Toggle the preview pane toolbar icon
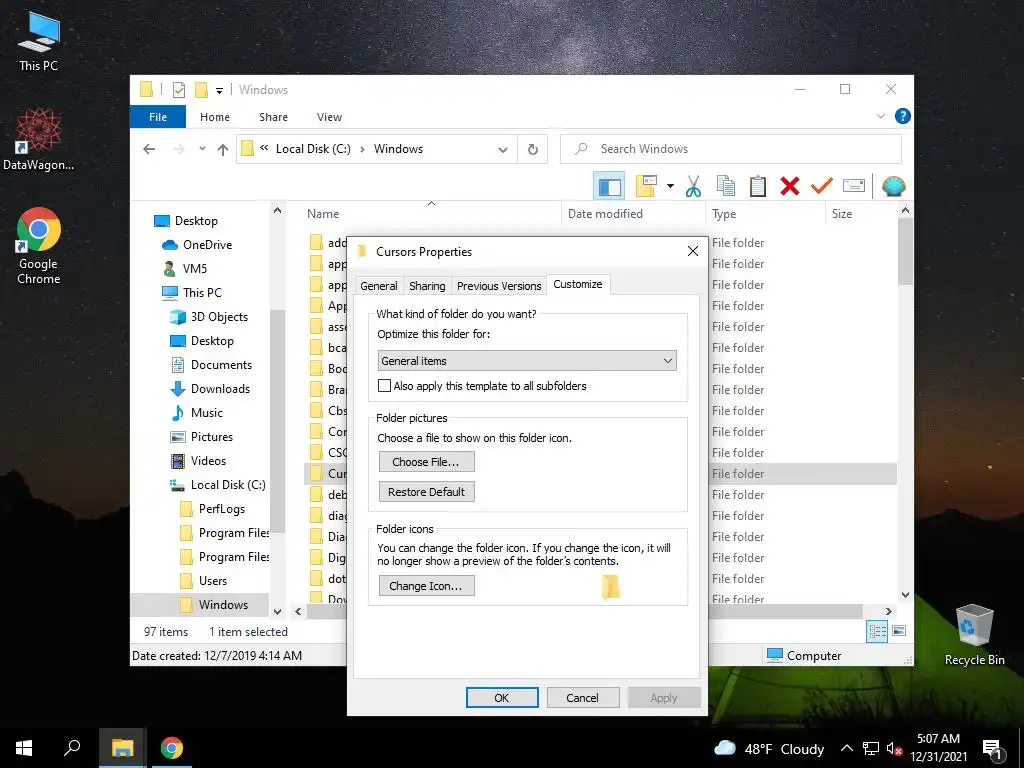 tap(609, 187)
